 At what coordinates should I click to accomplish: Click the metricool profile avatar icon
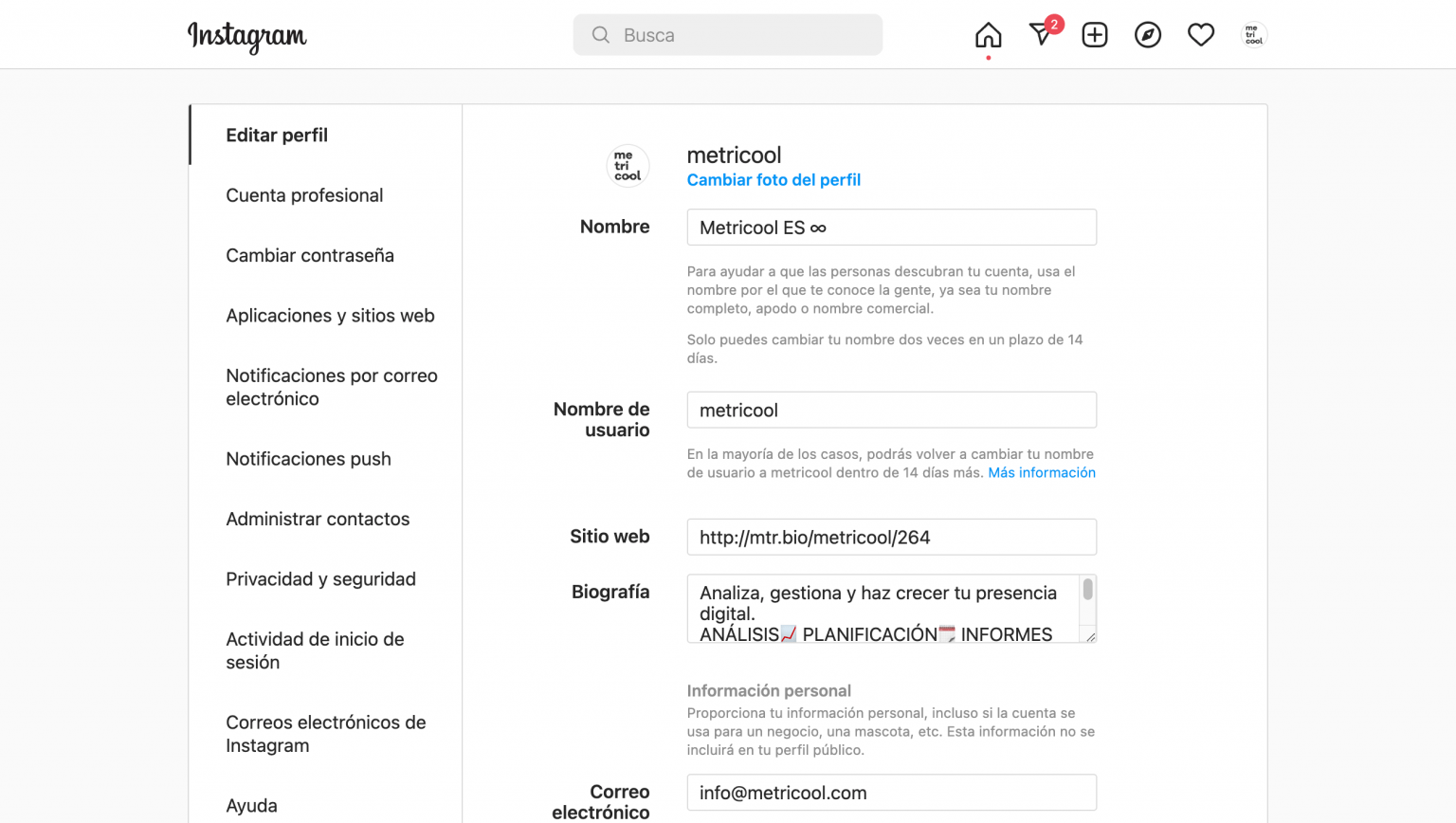click(1252, 34)
